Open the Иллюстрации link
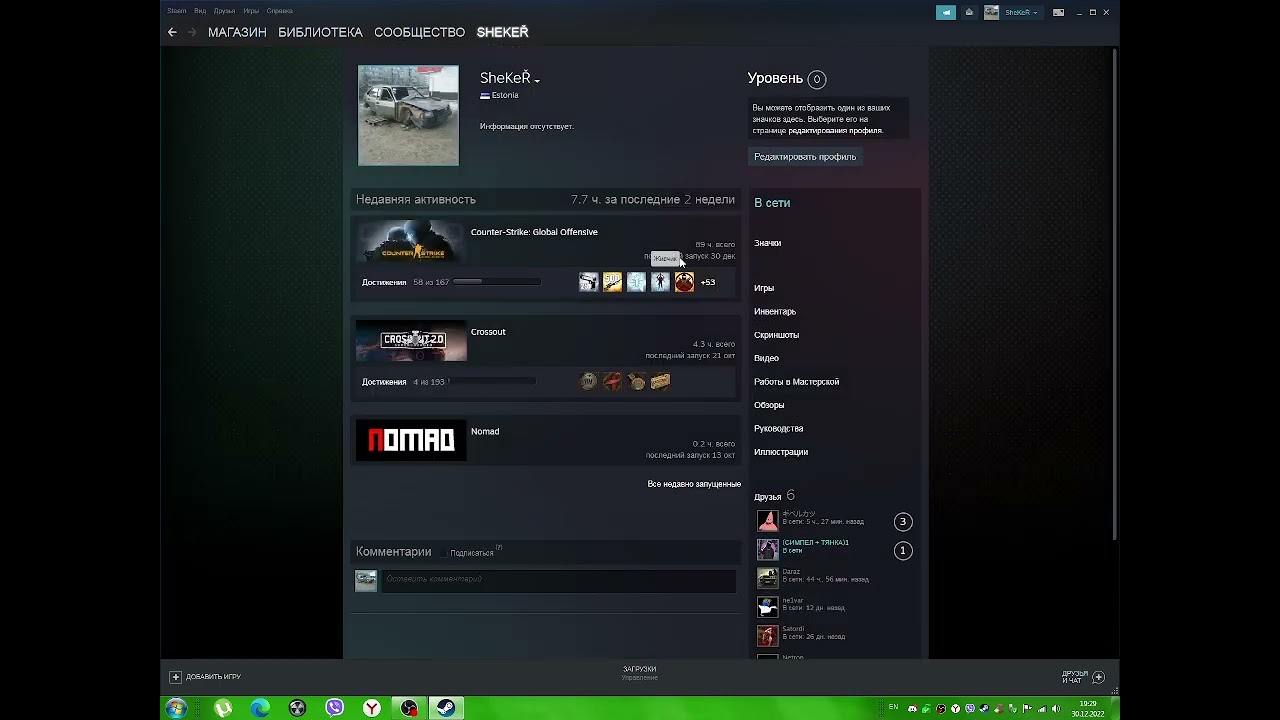Image resolution: width=1280 pixels, height=720 pixels. [781, 452]
